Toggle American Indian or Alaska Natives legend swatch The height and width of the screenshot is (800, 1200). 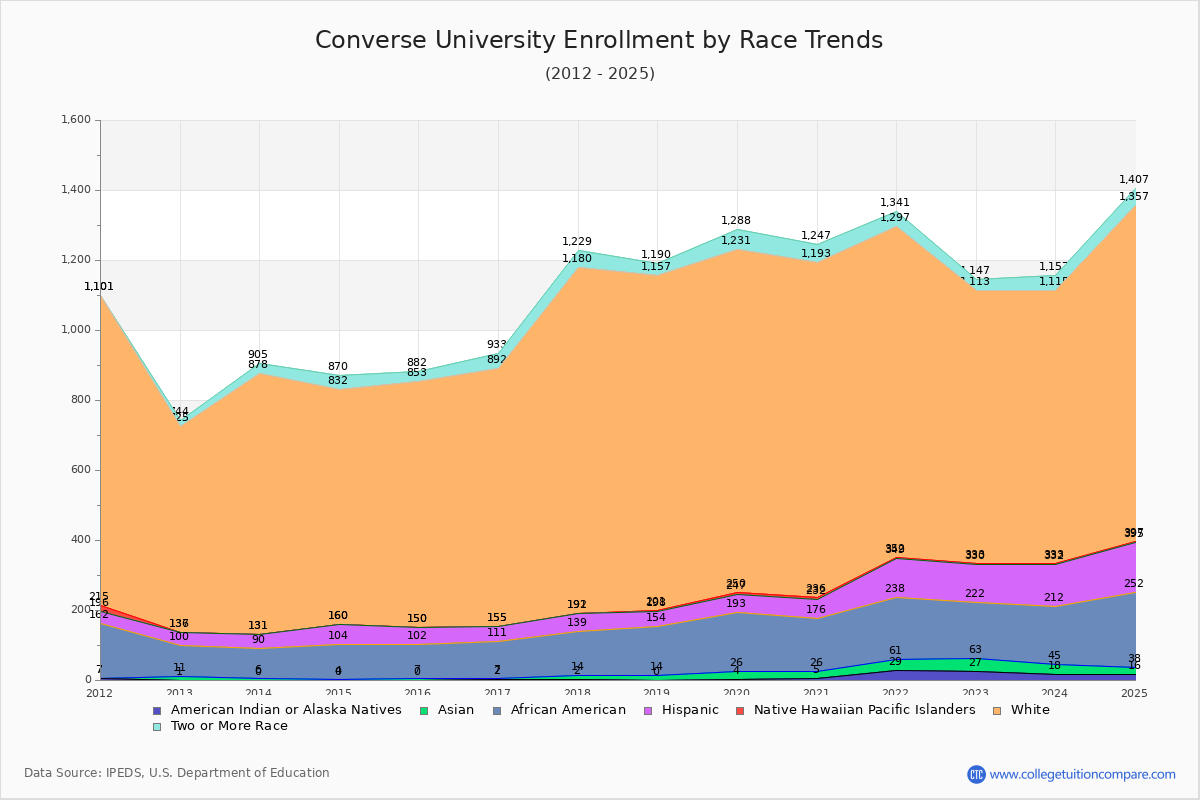tap(156, 710)
